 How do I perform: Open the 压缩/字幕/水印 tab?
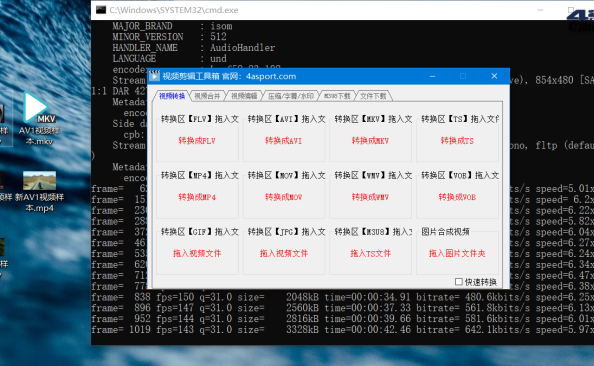291,96
